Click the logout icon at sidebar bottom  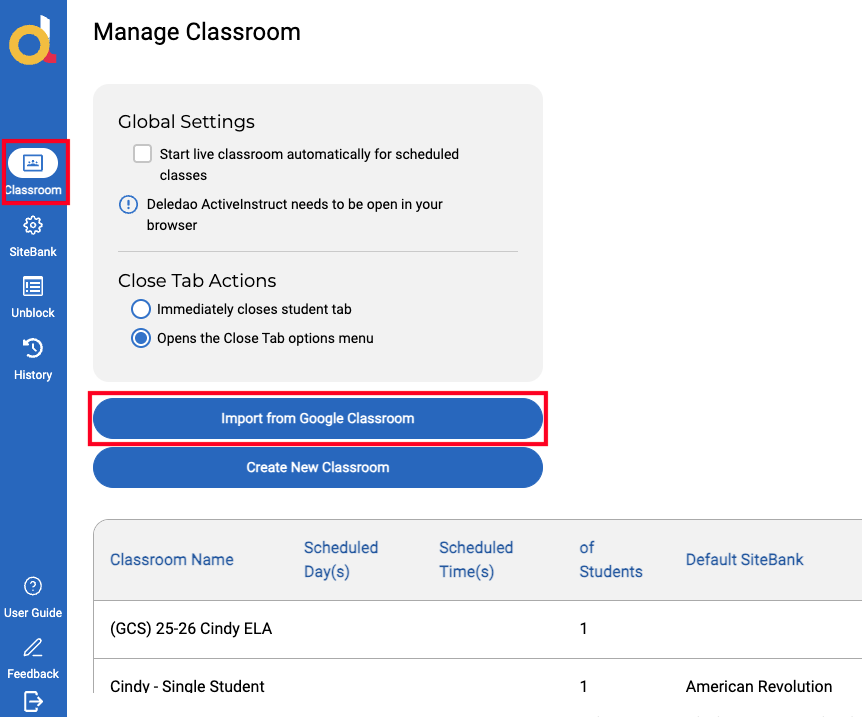(x=33, y=702)
